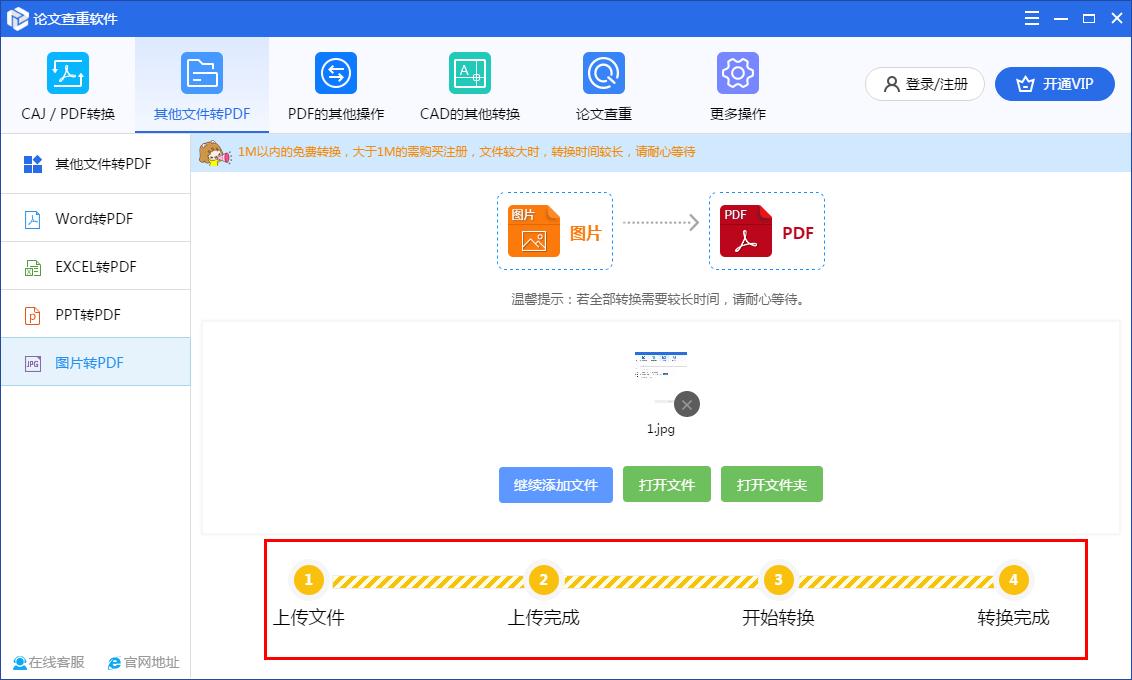This screenshot has height=680, width=1132.
Task: Open the 论文查重 plagiarism check tool
Action: pyautogui.click(x=602, y=72)
